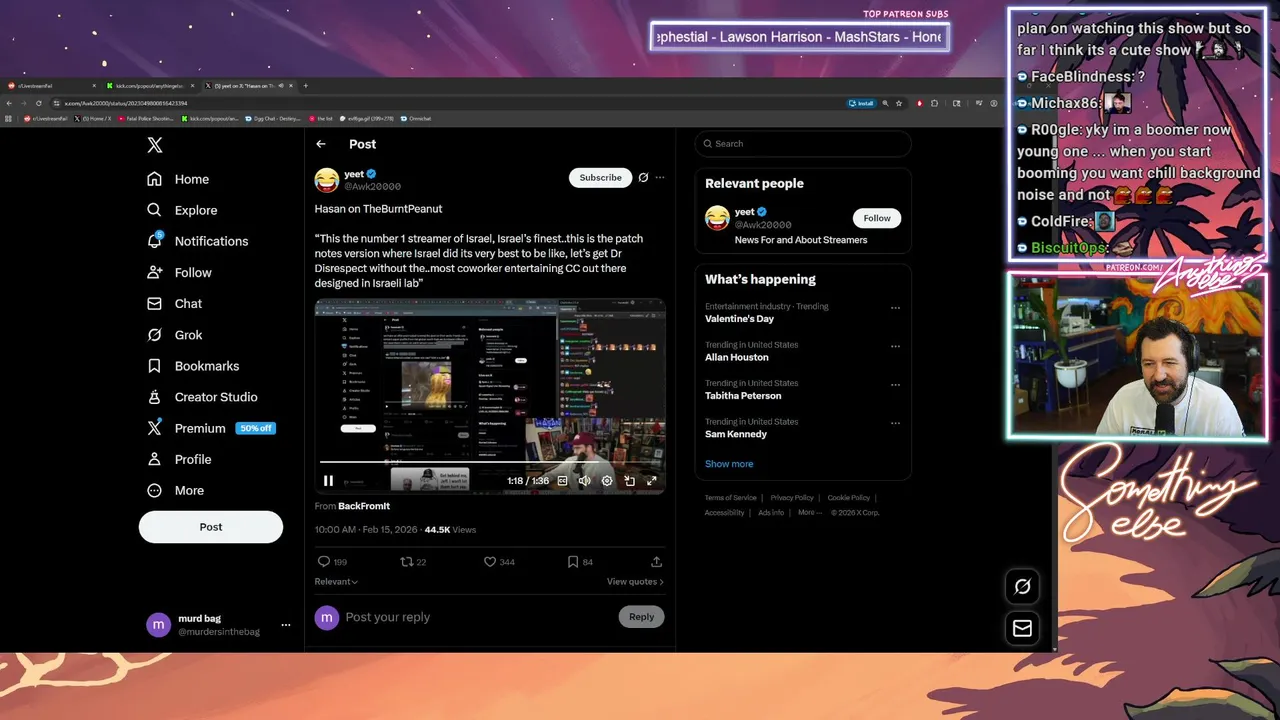Open Notifications from the sidebar
The height and width of the screenshot is (720, 1280).
pyautogui.click(x=198, y=241)
